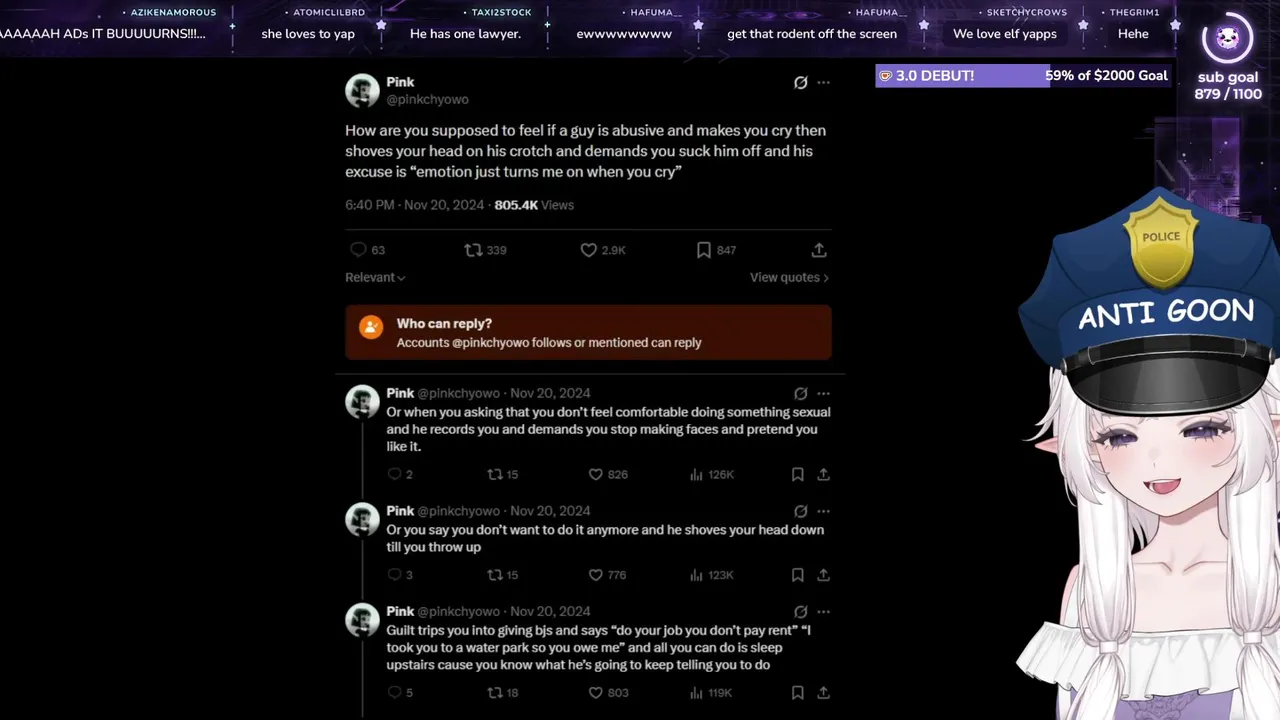Open Pink's profile avatar on the main tweet
Image resolution: width=1280 pixels, height=720 pixels.
[x=362, y=91]
